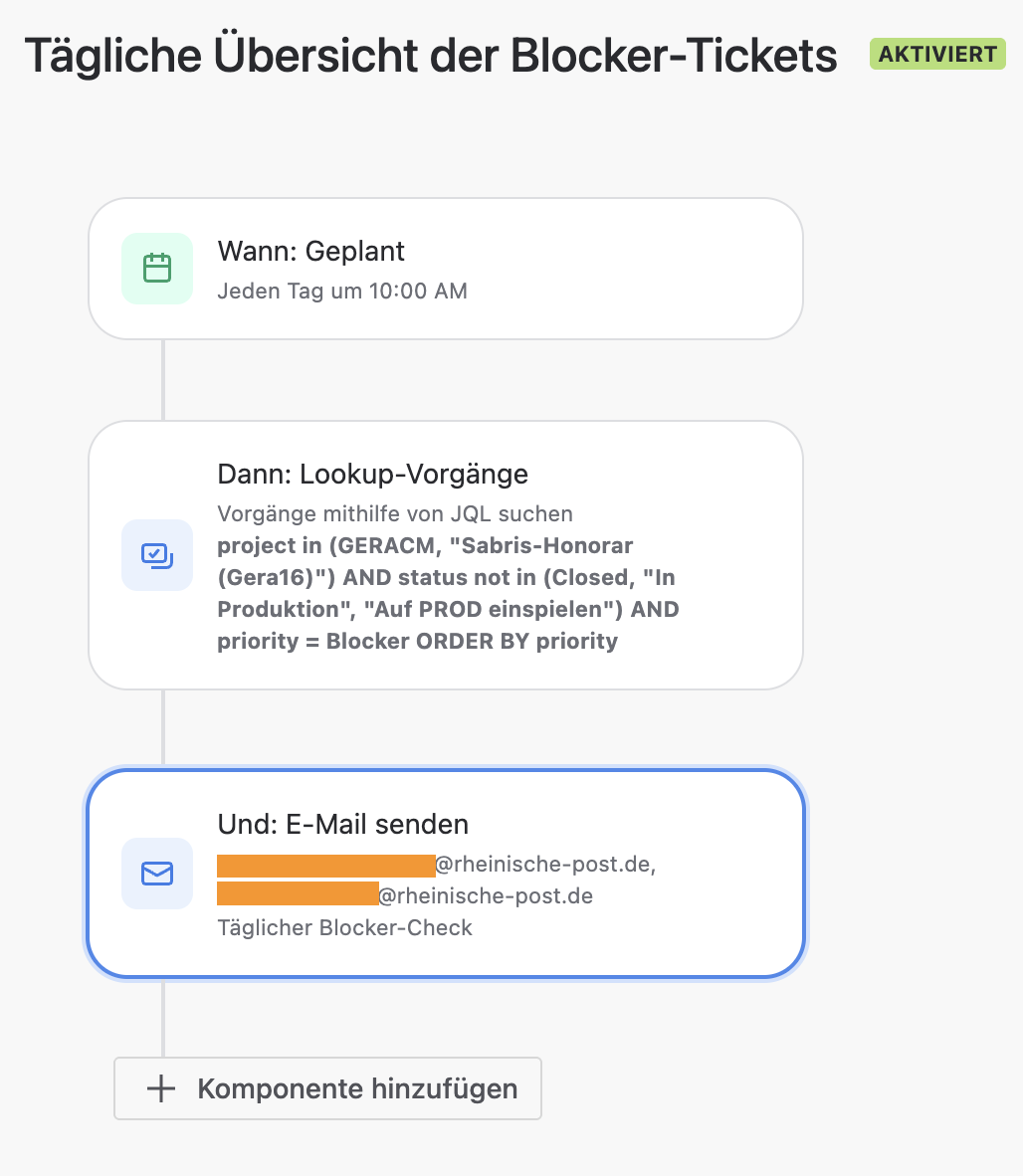Click the subject Täglicher Blocker-Check
This screenshot has height=1176, width=1023.
click(345, 927)
